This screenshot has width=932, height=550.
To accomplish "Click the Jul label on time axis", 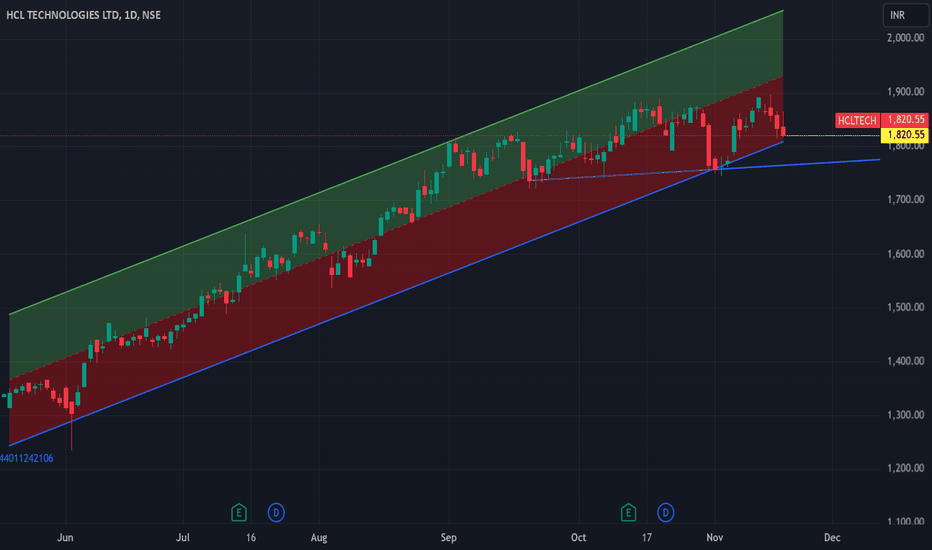I will pos(182,538).
